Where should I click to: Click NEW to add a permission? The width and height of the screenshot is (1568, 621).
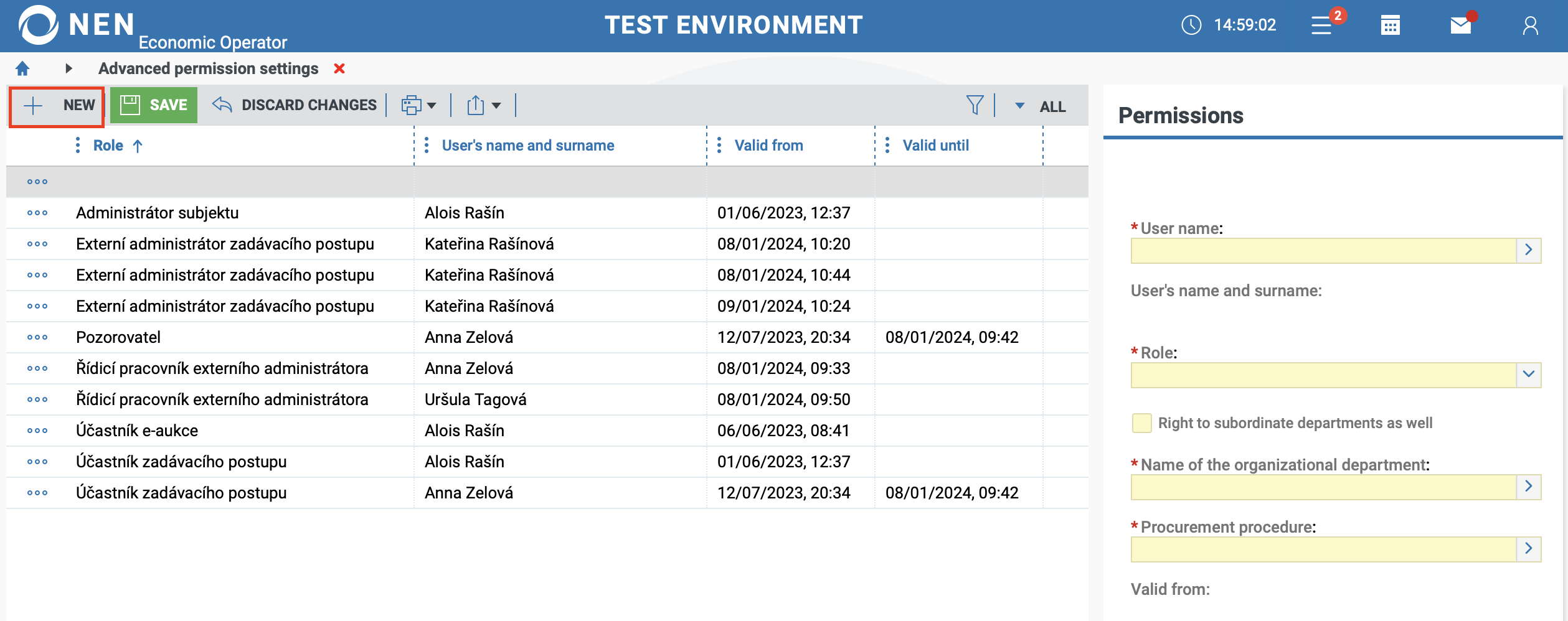[55, 105]
